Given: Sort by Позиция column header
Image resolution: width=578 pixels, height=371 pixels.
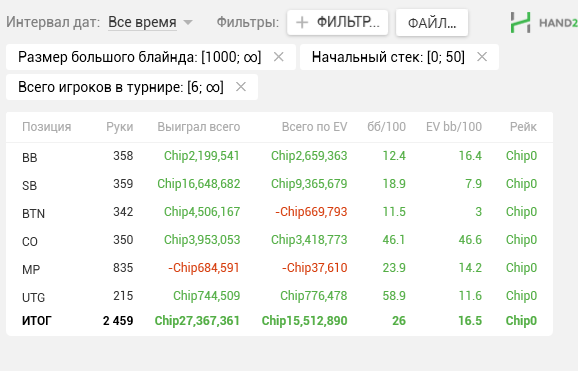Looking at the screenshot, I should 46,127.
